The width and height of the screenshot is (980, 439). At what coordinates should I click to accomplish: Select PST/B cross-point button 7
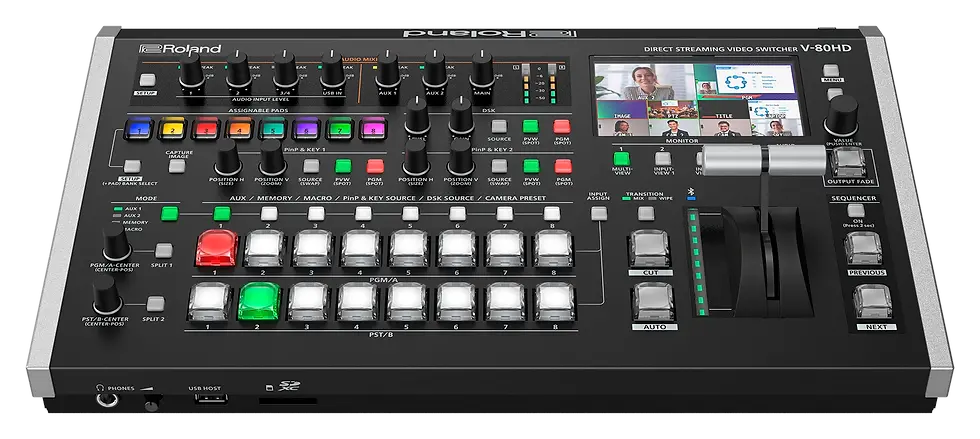(505, 301)
